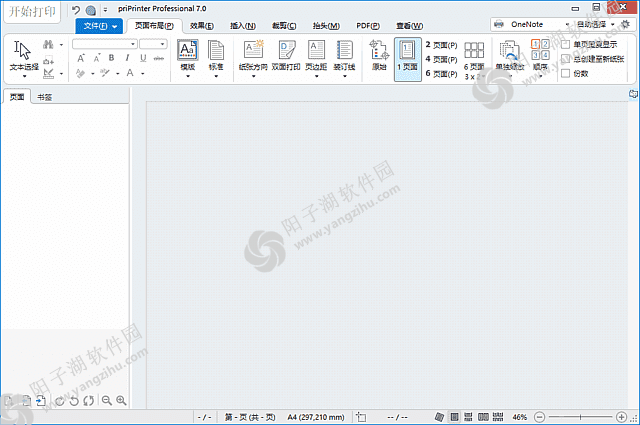Click the ruler measure tool icon

(49, 73)
